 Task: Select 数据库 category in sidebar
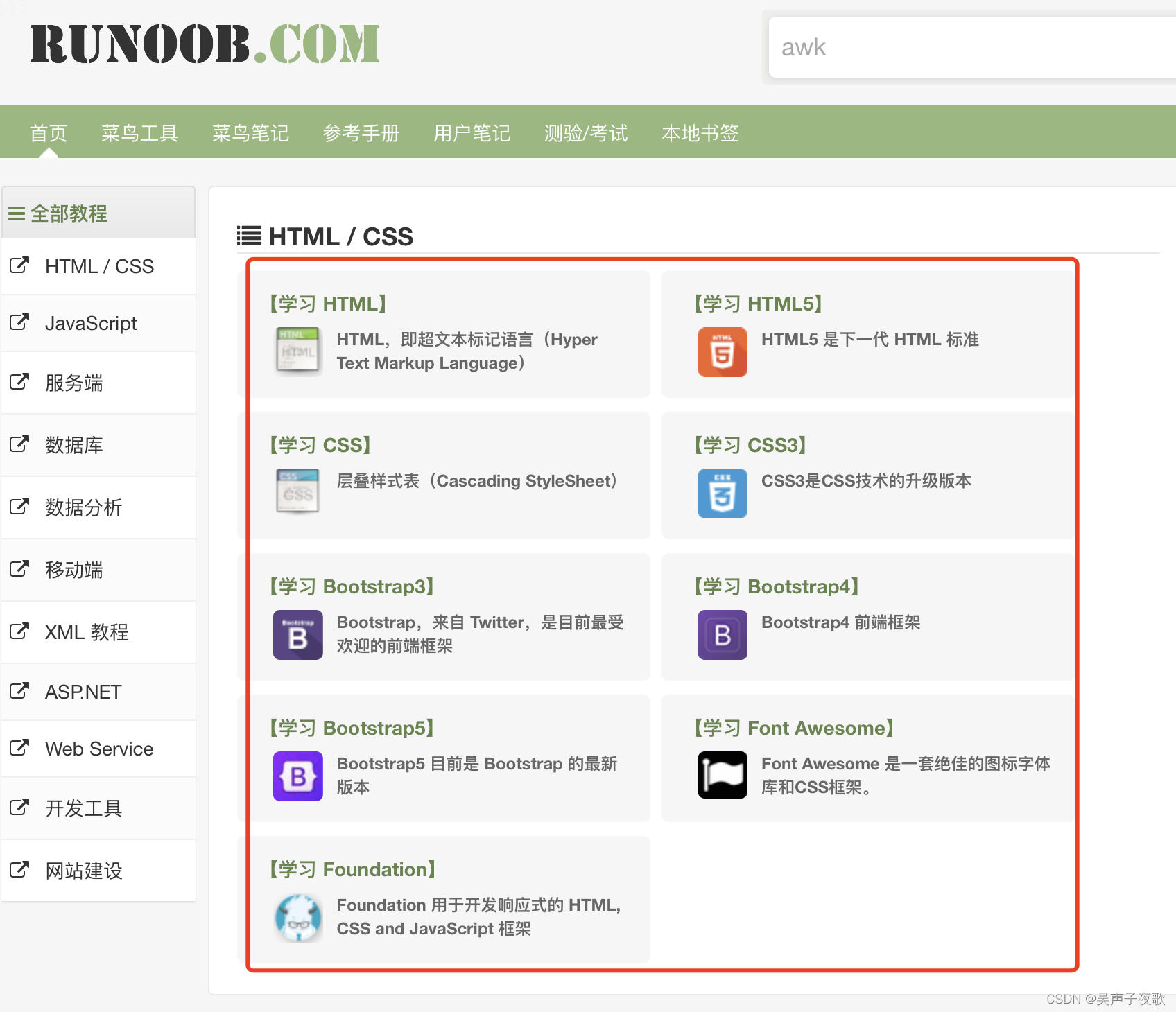click(98, 445)
